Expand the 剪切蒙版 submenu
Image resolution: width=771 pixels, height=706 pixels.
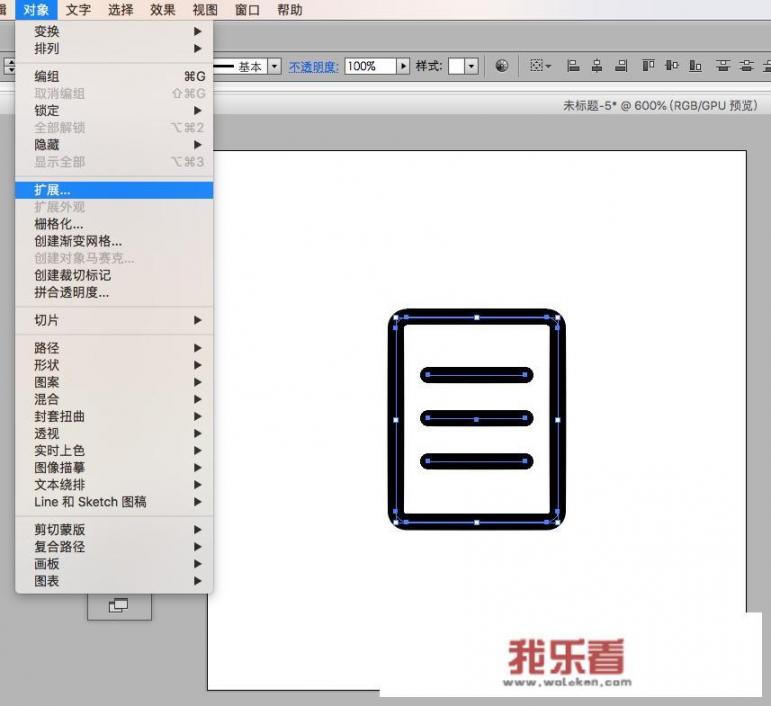(114, 530)
